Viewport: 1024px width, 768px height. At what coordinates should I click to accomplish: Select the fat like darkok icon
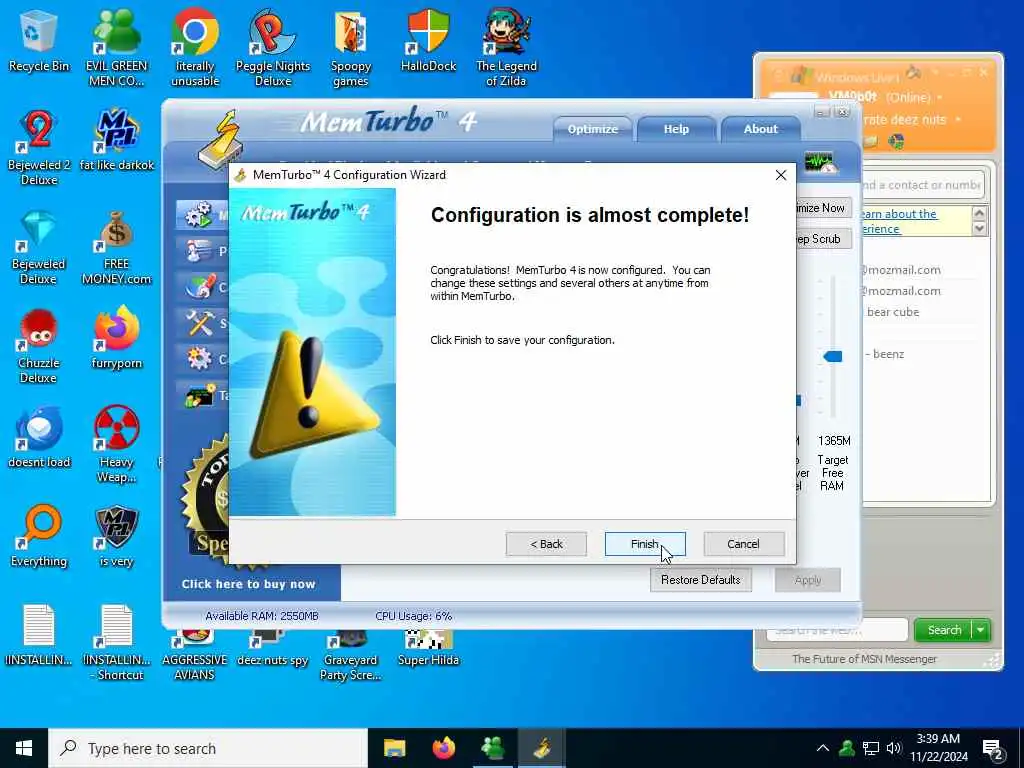[116, 140]
